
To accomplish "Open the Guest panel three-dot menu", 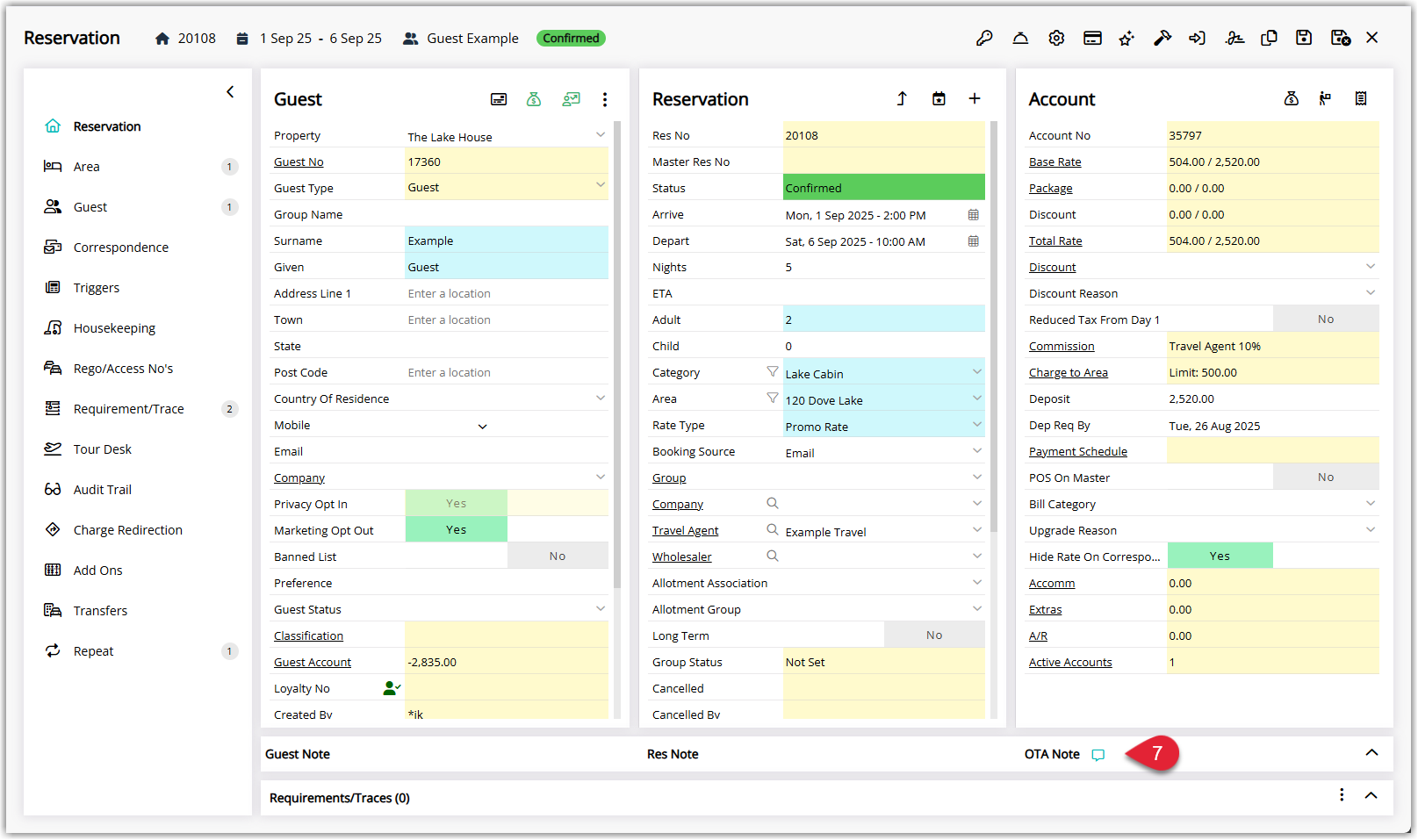I will 605,99.
